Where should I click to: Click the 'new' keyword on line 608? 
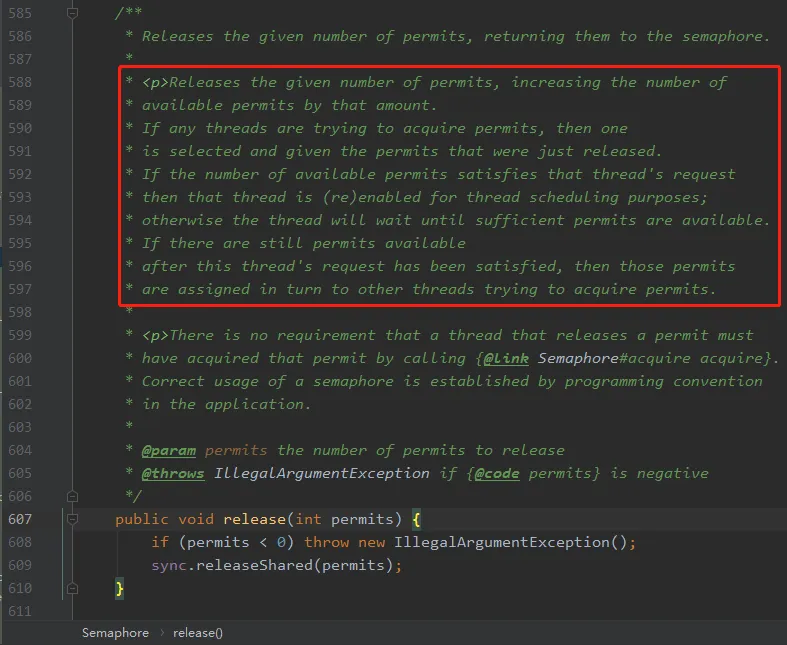coord(371,542)
